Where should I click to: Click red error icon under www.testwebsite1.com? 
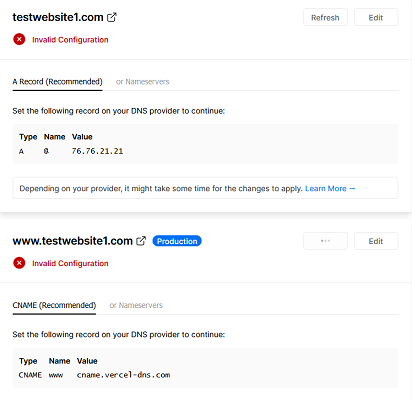pyautogui.click(x=19, y=263)
